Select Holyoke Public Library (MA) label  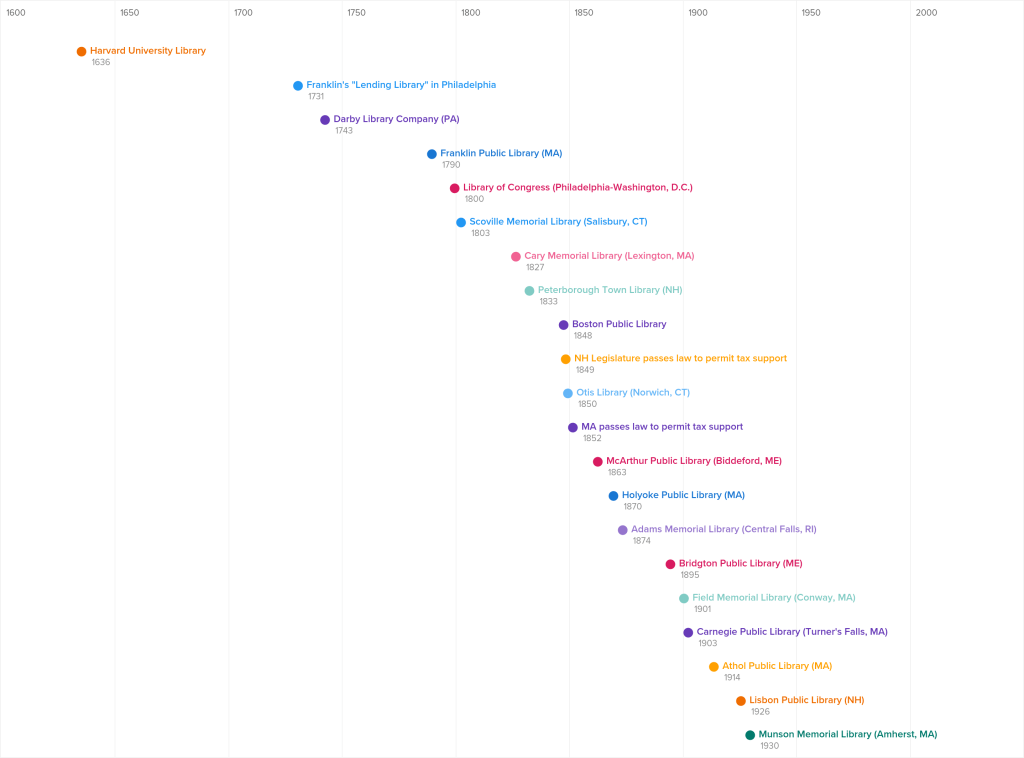point(682,495)
